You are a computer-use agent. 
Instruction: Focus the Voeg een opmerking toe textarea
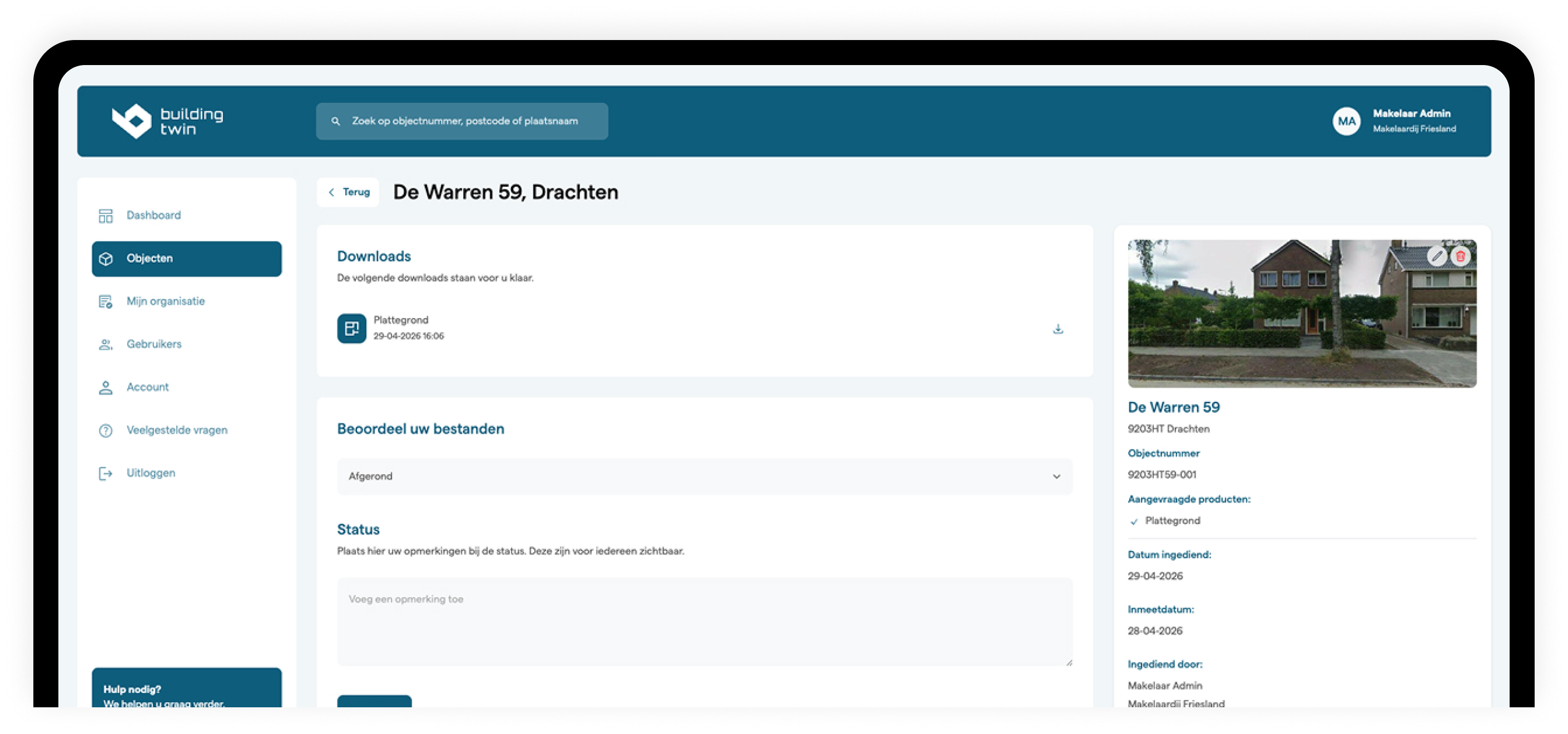(704, 622)
